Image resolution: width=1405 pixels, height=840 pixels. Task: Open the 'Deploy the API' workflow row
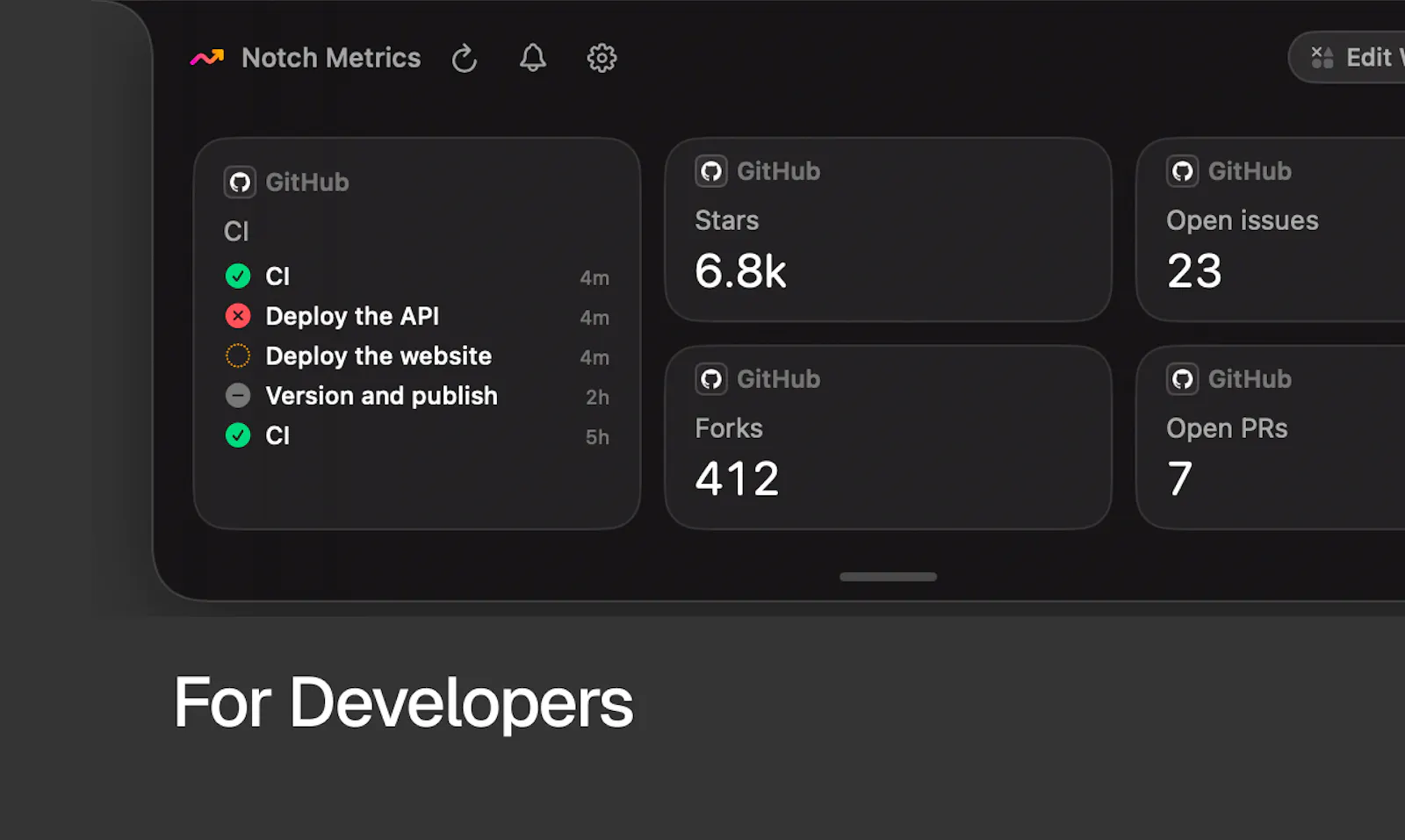[417, 316]
